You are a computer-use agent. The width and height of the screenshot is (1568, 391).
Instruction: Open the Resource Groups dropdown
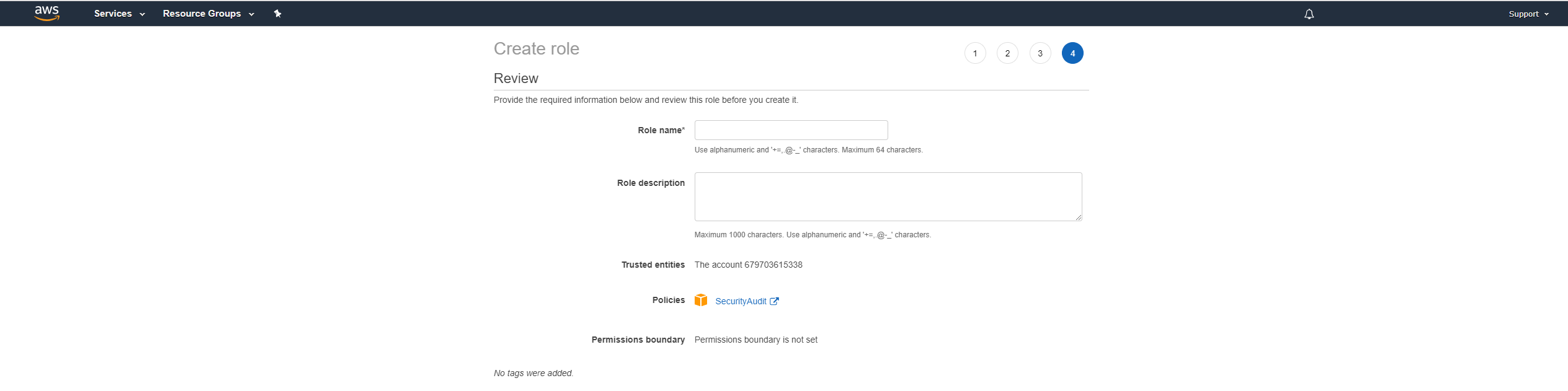(208, 14)
